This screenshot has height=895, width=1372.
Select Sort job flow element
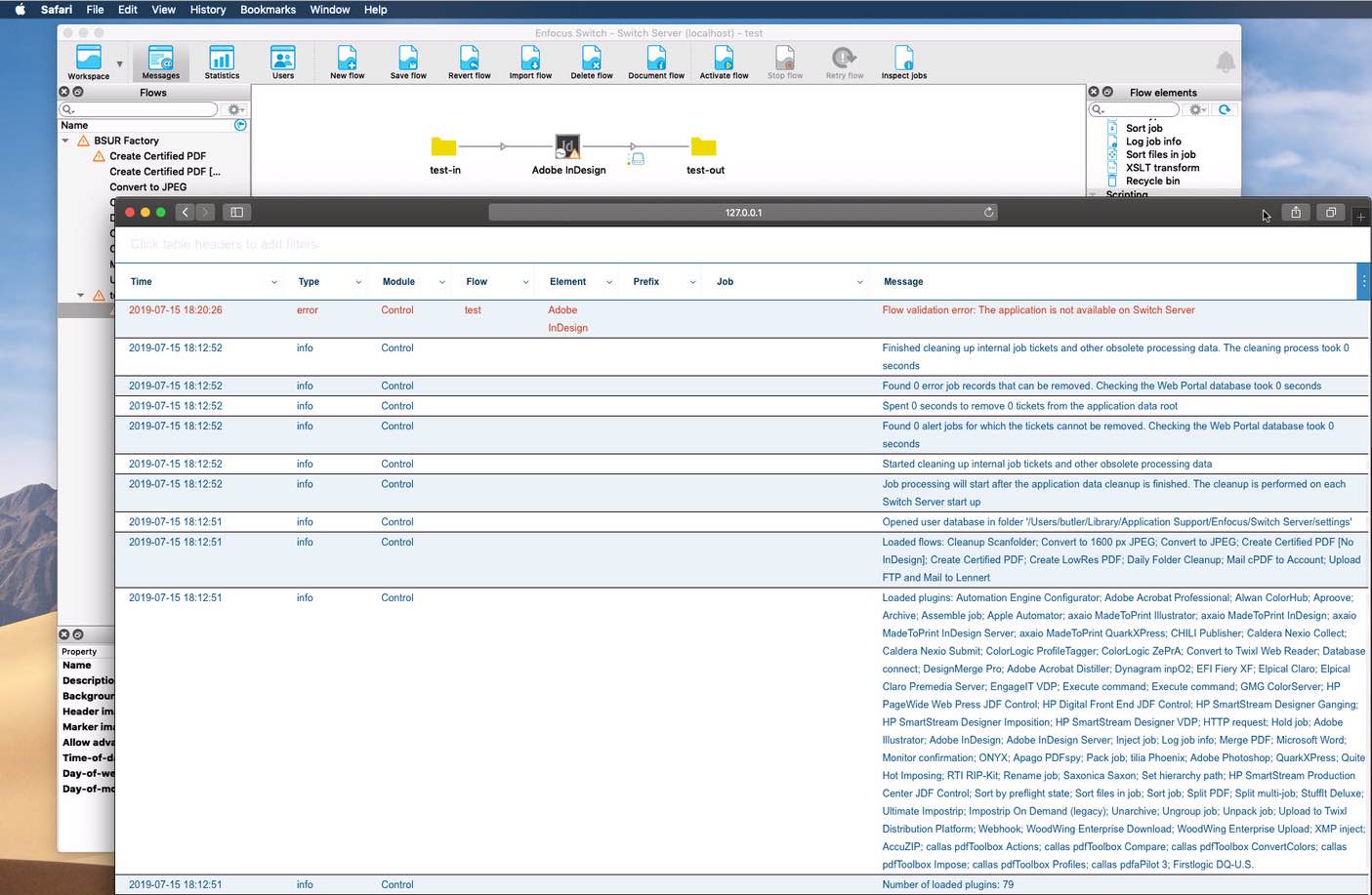point(1143,129)
